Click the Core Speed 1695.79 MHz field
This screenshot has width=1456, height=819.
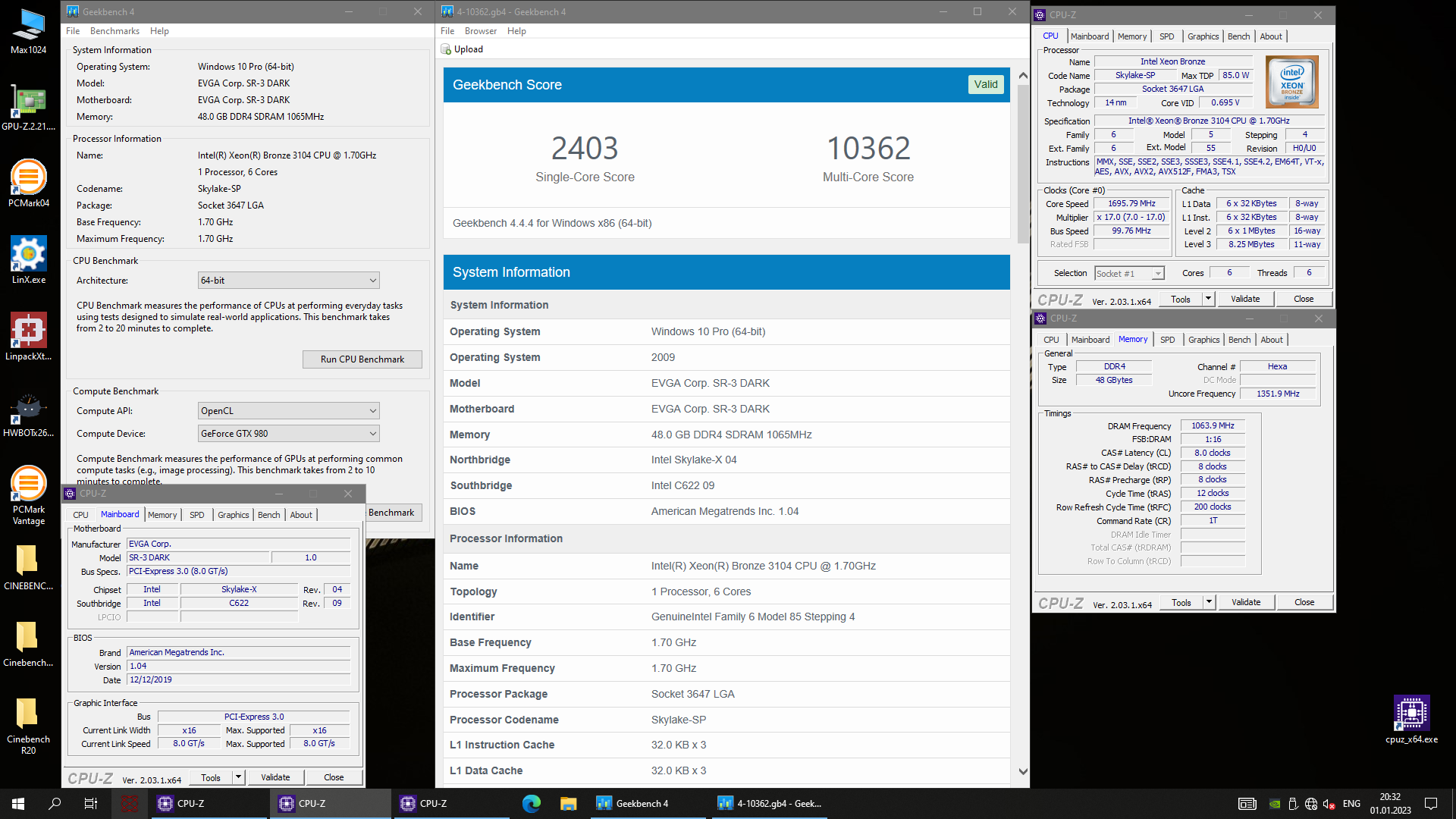[x=1131, y=204]
